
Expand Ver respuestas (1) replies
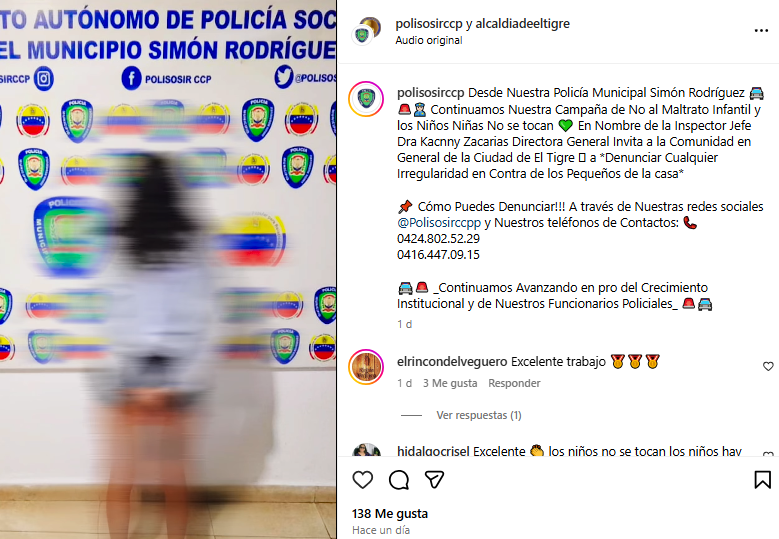click(x=479, y=415)
